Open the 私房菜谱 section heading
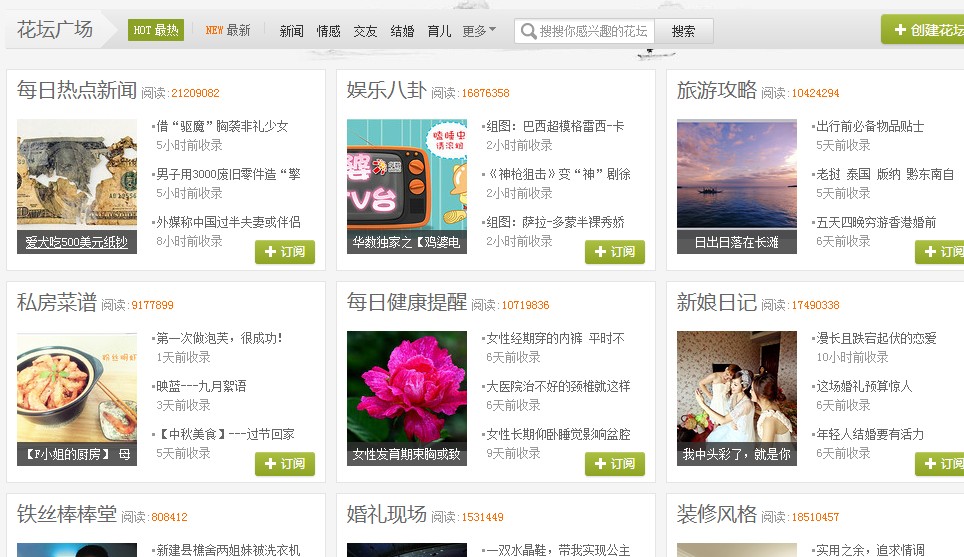This screenshot has height=557, width=964. pos(57,302)
